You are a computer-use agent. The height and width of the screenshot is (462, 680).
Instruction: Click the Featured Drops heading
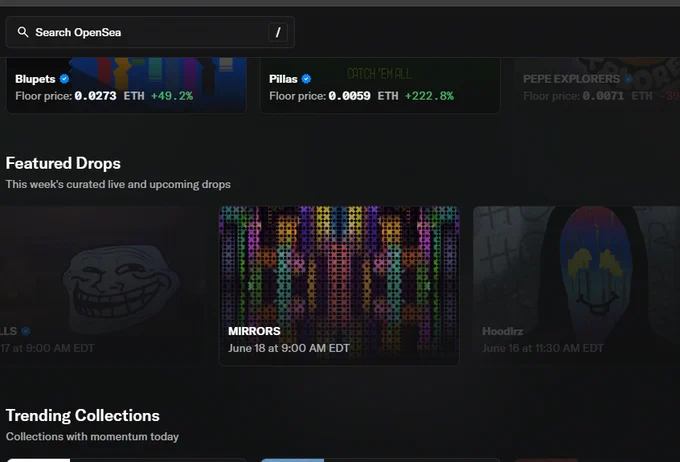point(63,163)
